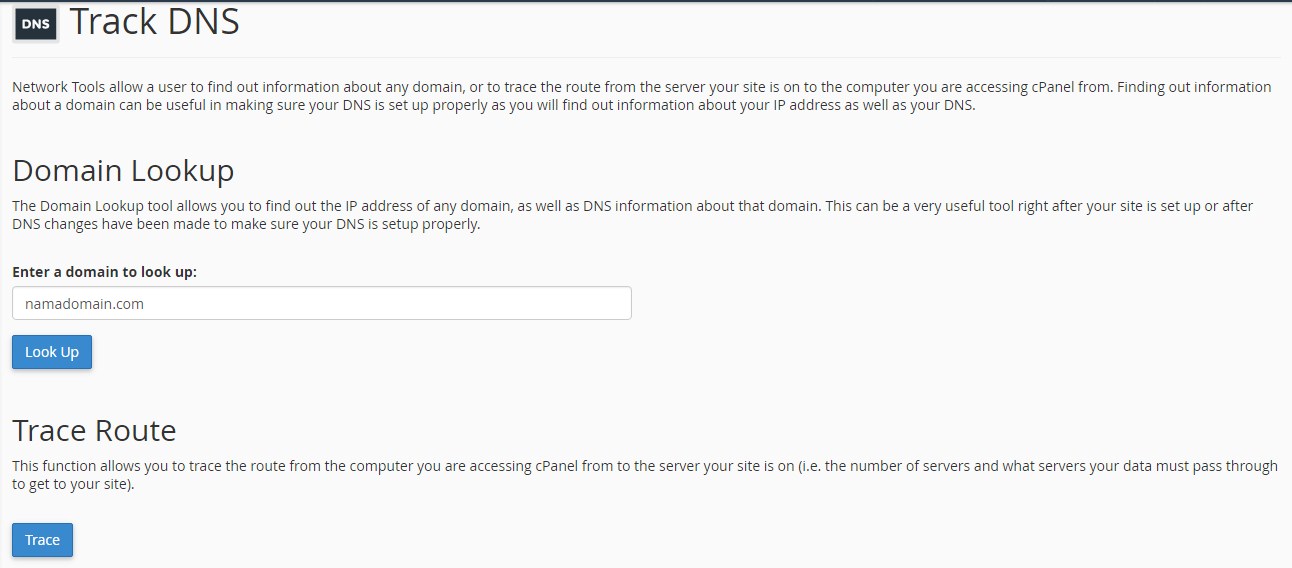Image resolution: width=1292 pixels, height=568 pixels.
Task: Click the DNS icon beside the title
Action: point(36,24)
